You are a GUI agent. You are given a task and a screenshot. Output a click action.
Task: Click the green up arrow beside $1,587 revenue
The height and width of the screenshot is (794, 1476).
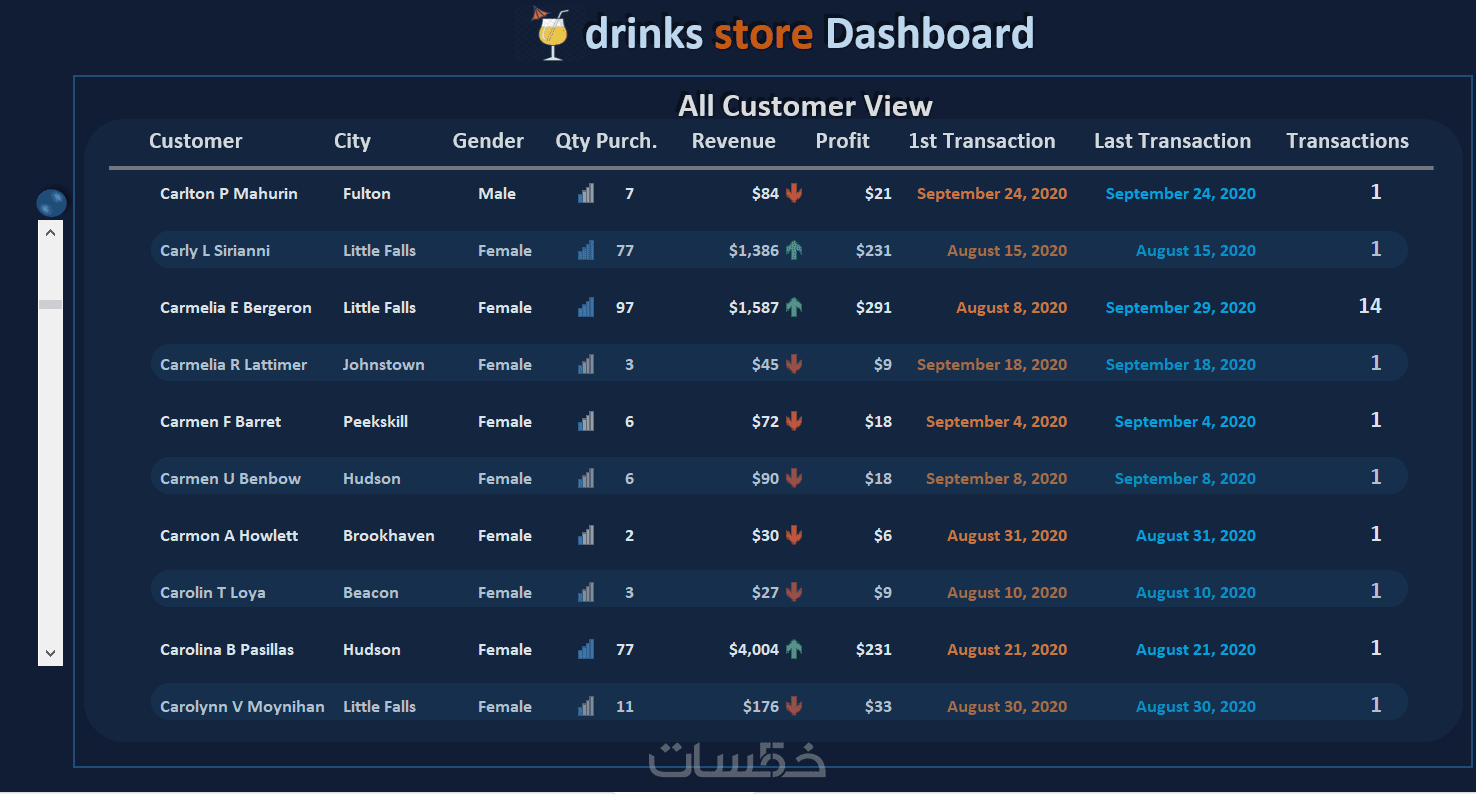pyautogui.click(x=794, y=307)
